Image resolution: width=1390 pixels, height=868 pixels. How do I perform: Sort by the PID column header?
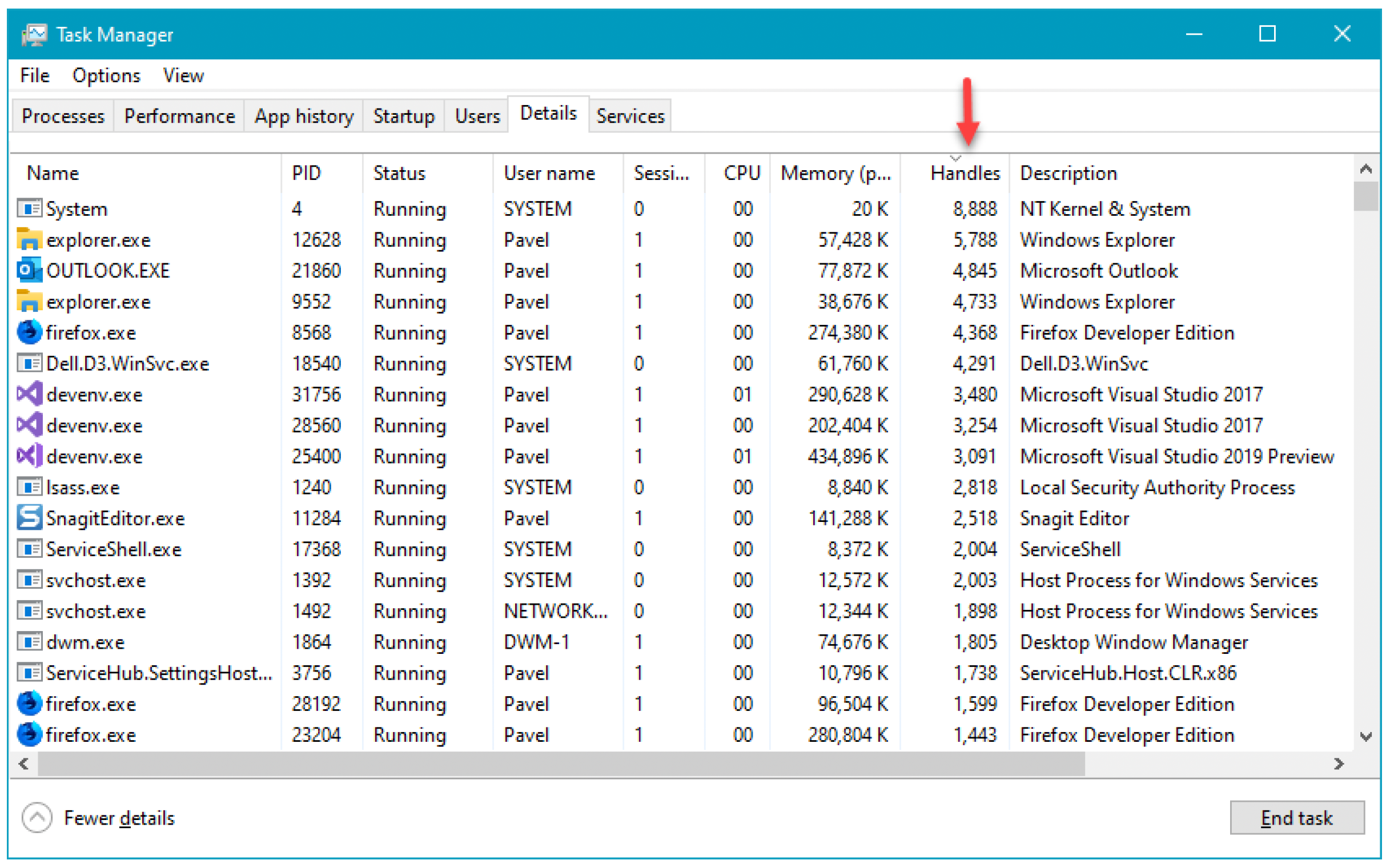pos(323,174)
